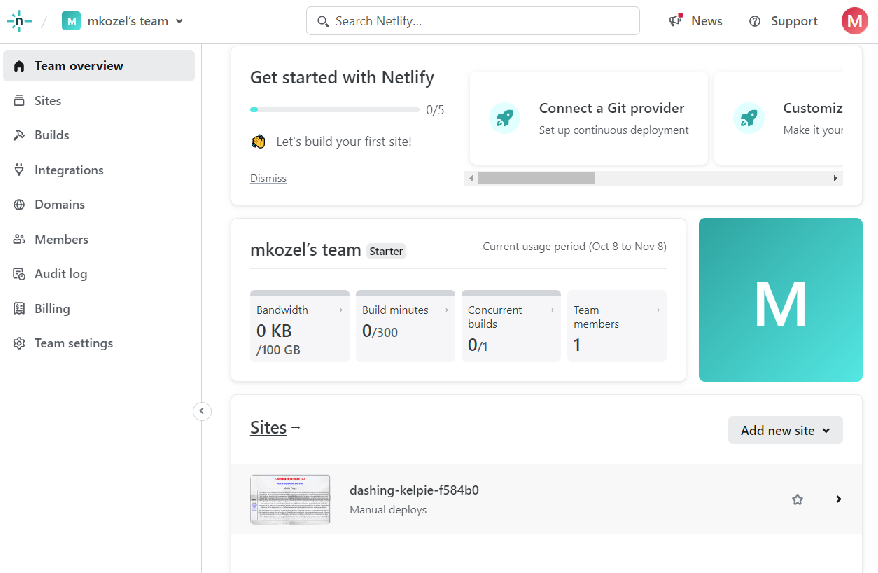878x573 pixels.
Task: Select Domains from the sidebar
Action: (59, 205)
